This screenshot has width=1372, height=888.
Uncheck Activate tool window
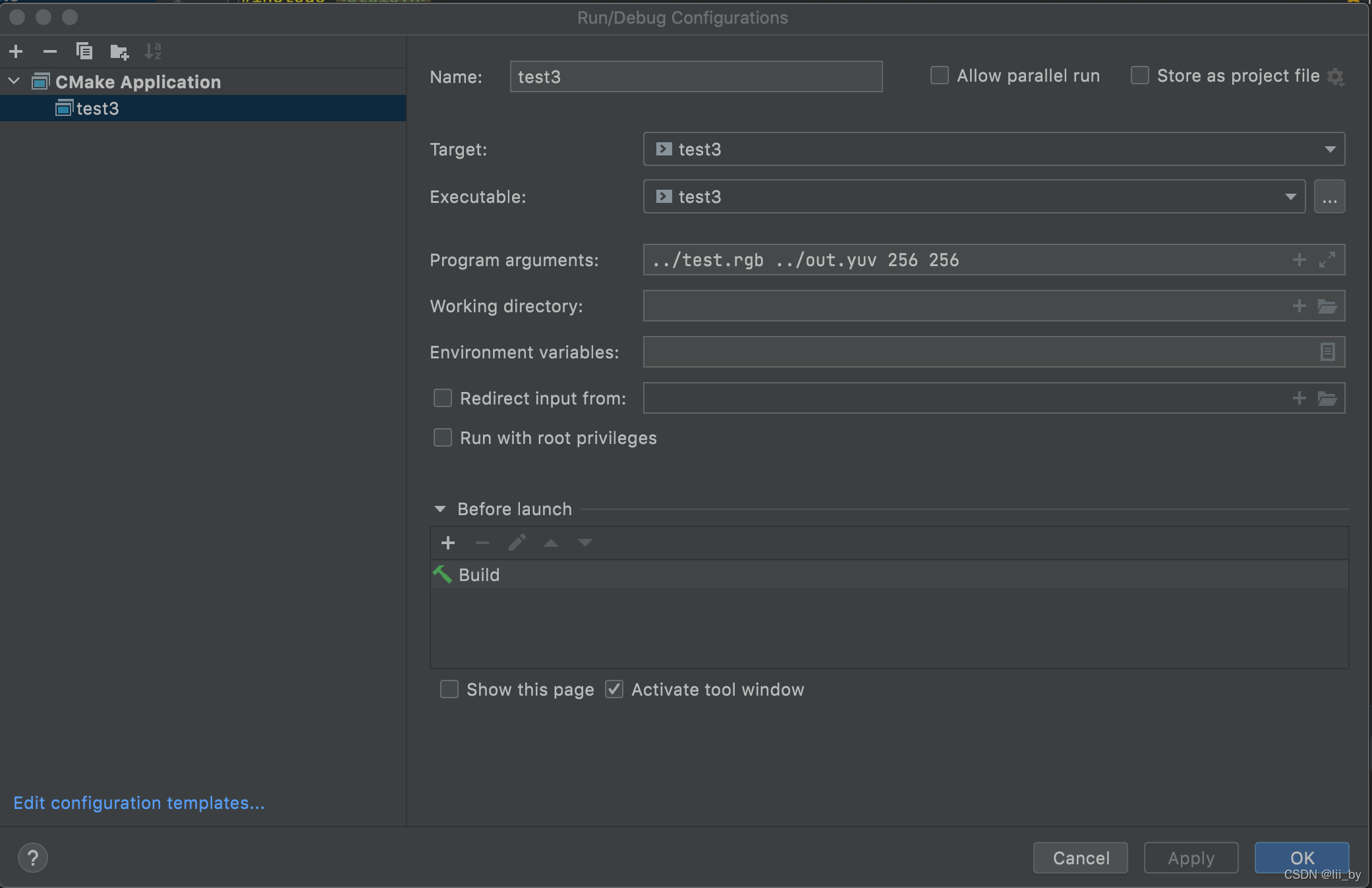tap(614, 690)
